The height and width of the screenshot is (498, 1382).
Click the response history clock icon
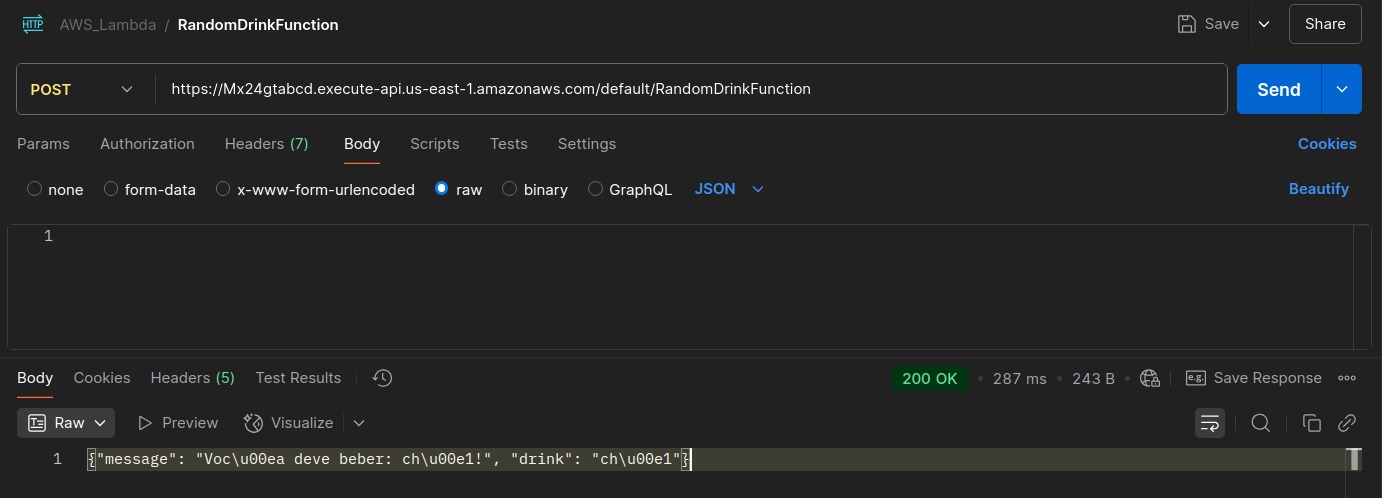382,378
